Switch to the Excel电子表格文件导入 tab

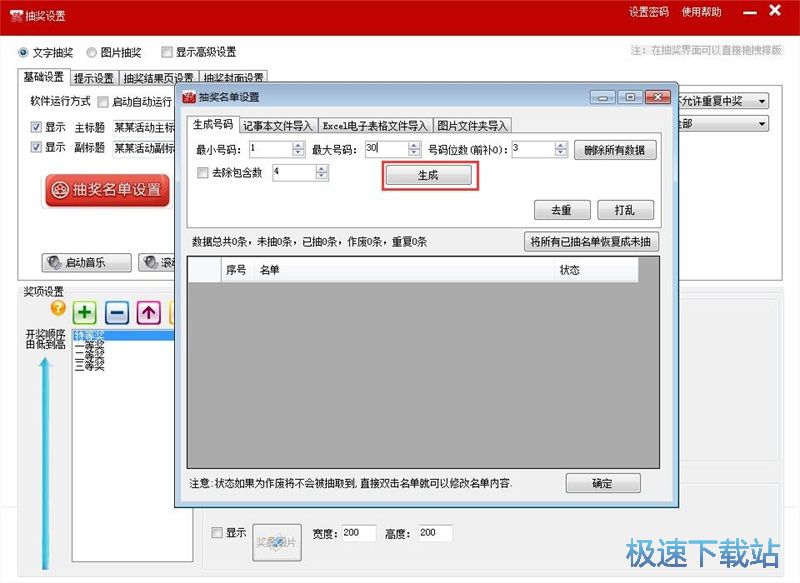pyautogui.click(x=375, y=125)
